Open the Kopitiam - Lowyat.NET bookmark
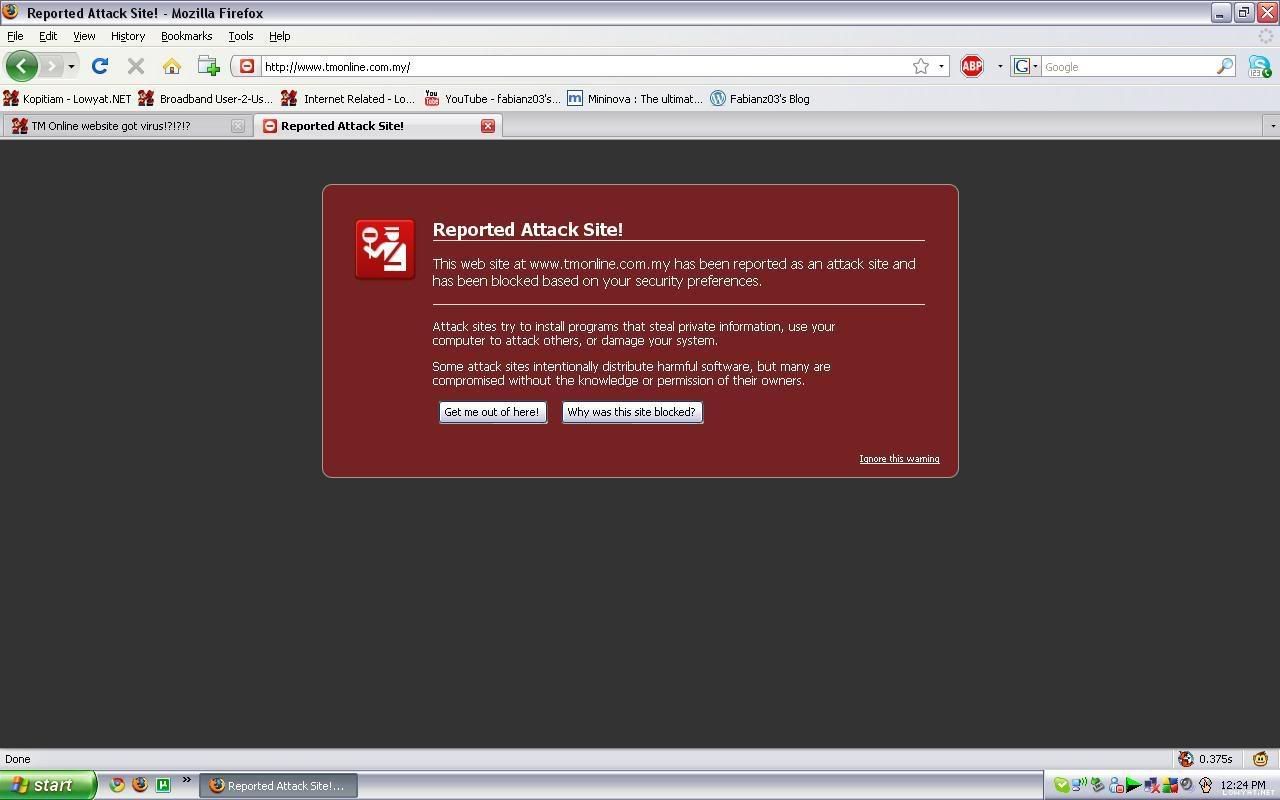This screenshot has width=1280, height=800. 67,98
